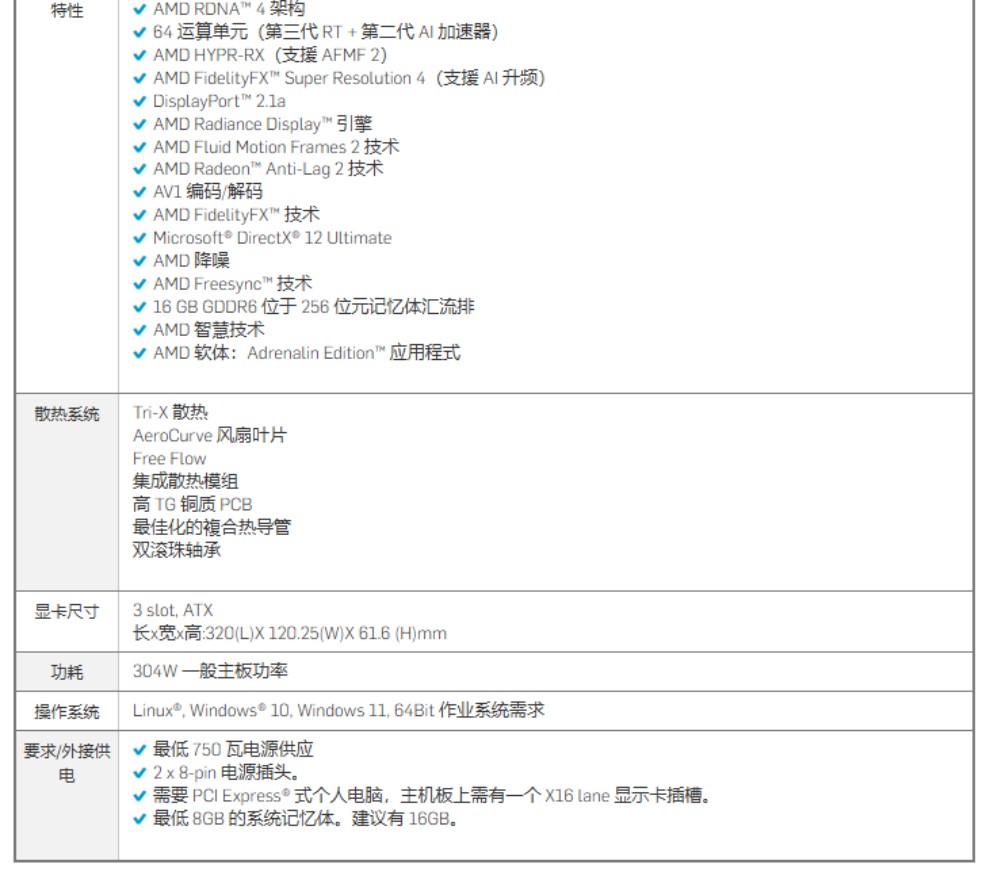Click the checkmark next to AMD HYPR-RX

140,55
